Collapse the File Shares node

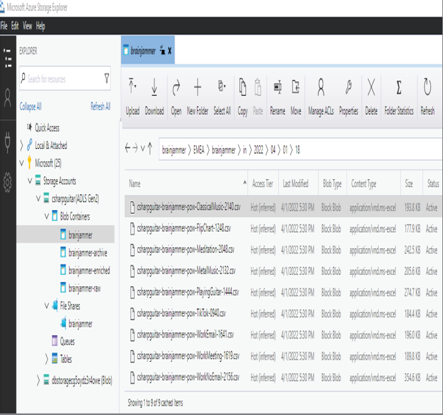[47, 305]
